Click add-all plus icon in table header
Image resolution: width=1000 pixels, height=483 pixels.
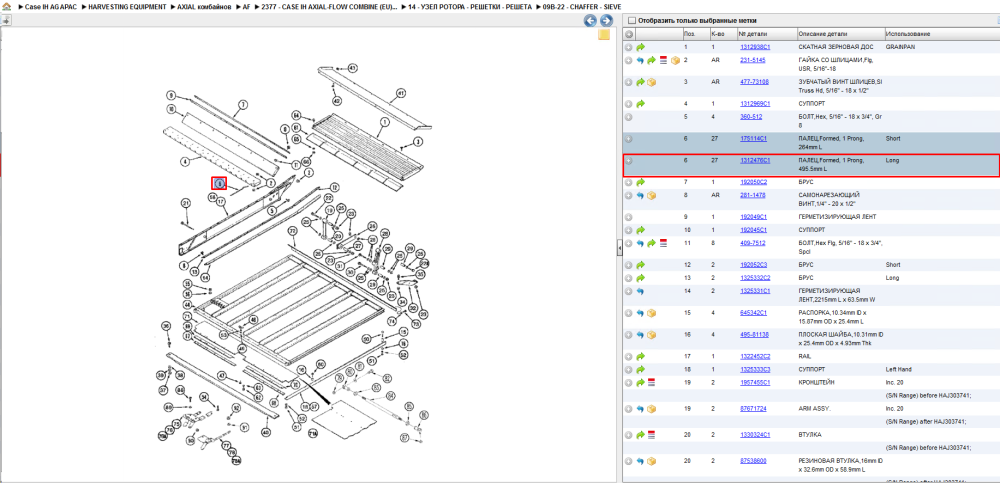coord(629,34)
